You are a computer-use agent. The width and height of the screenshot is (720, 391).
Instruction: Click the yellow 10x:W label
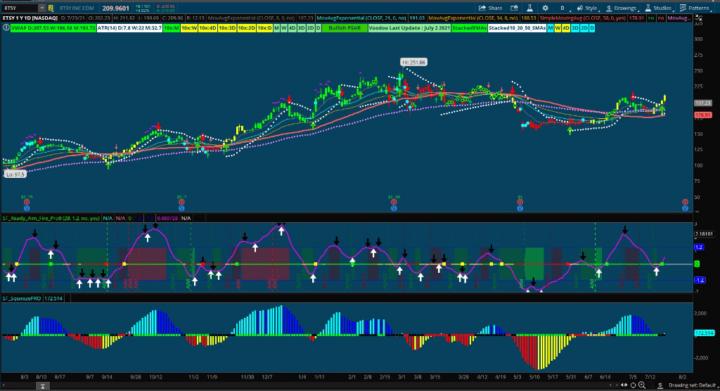[189, 28]
